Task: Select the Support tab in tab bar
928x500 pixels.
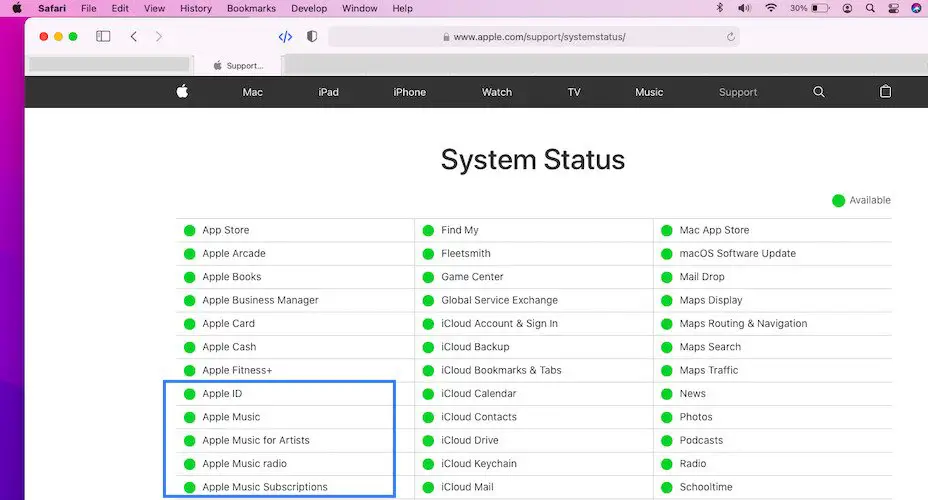Action: [240, 66]
